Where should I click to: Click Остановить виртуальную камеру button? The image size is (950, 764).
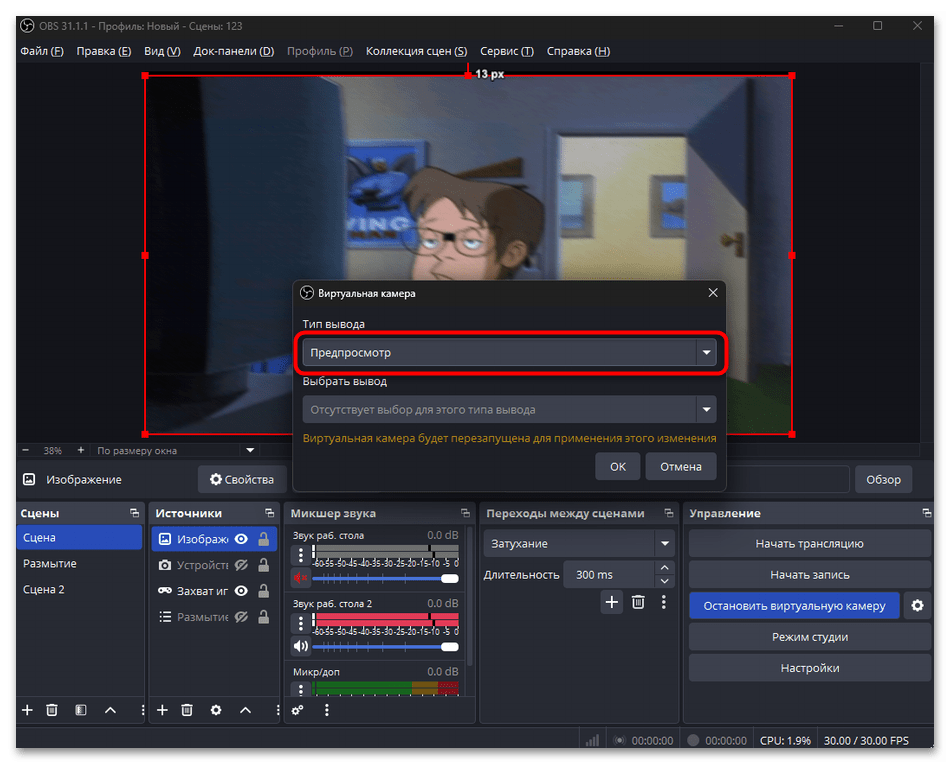[794, 606]
